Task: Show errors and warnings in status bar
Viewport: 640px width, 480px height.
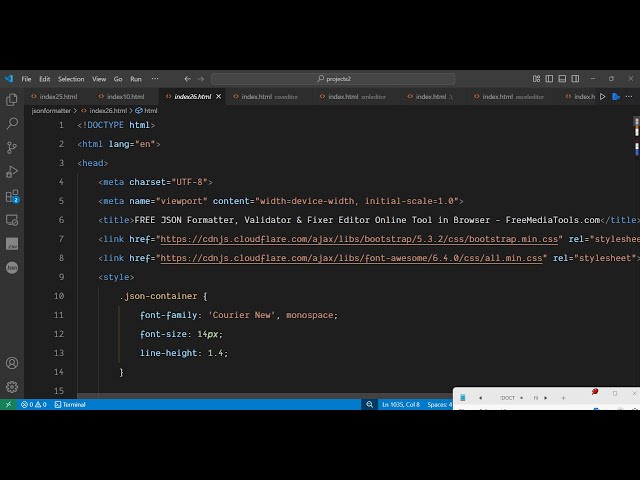Action: (34, 404)
